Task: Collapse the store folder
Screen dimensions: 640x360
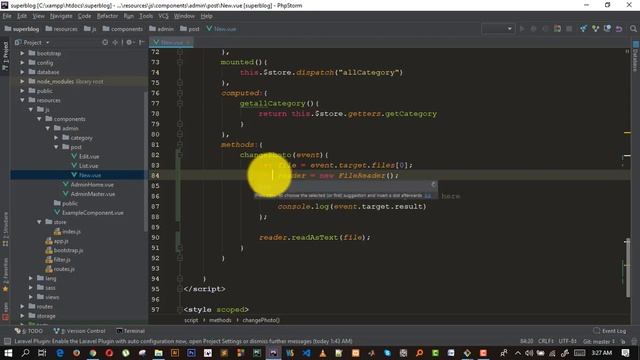Action: (x=40, y=222)
